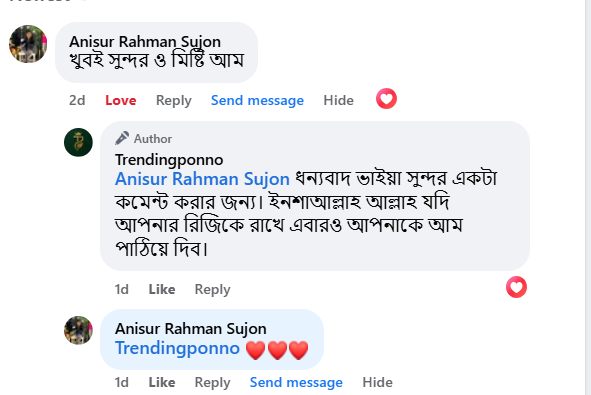Reply to the first mango comment
This screenshot has width=591, height=395.
pos(174,101)
